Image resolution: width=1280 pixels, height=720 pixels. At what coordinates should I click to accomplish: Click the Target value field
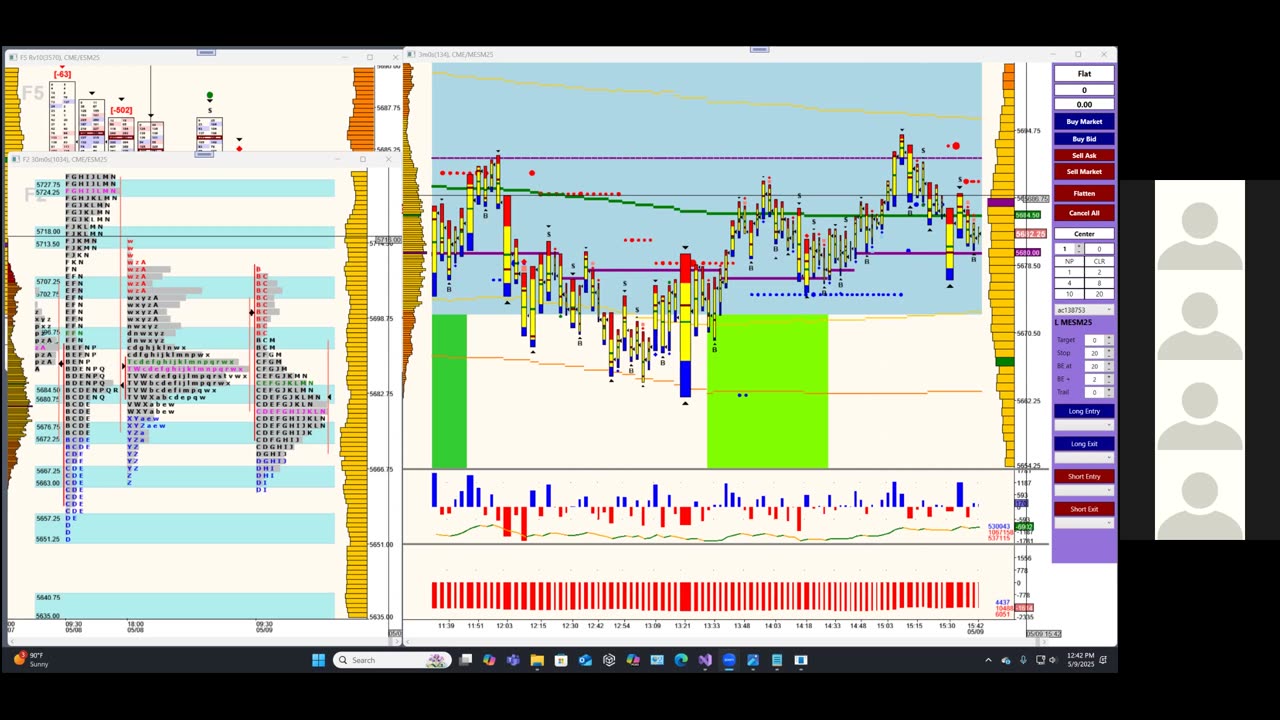[1095, 340]
